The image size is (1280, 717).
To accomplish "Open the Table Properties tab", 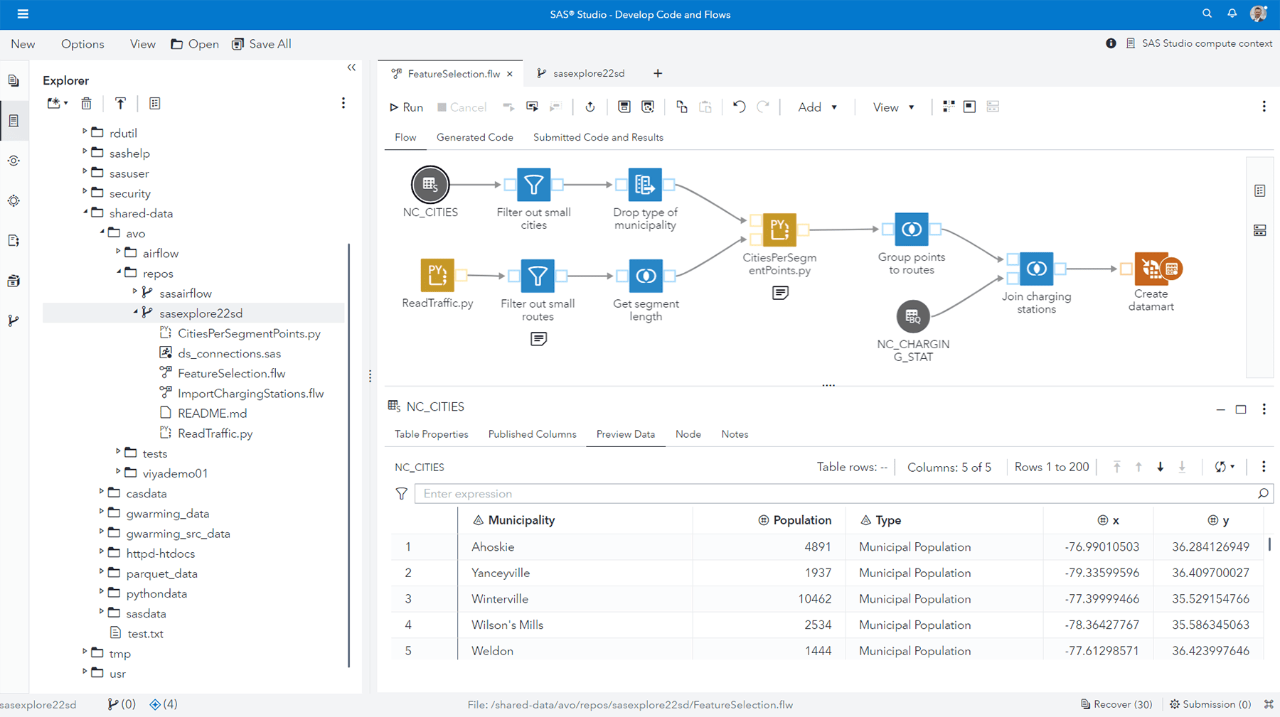I will [x=431, y=434].
